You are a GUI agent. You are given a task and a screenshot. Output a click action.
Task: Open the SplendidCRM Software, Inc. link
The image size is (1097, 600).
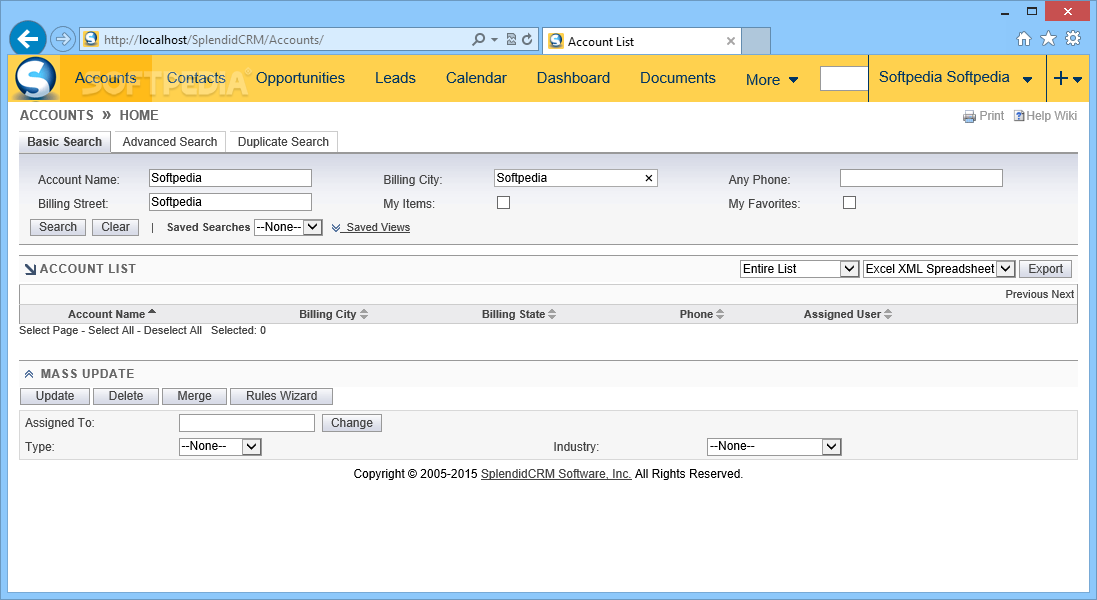[x=555, y=474]
